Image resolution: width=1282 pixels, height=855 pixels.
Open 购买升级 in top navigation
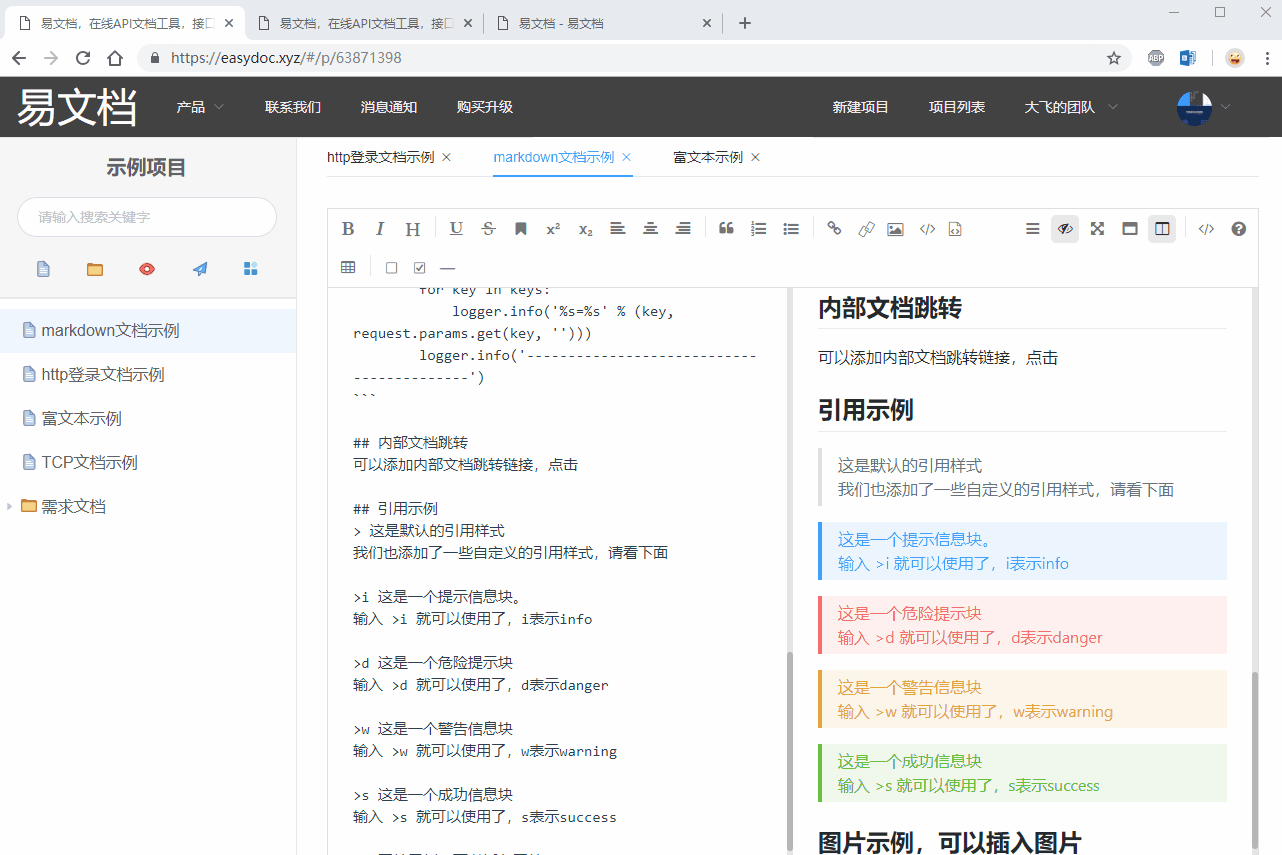pos(485,107)
